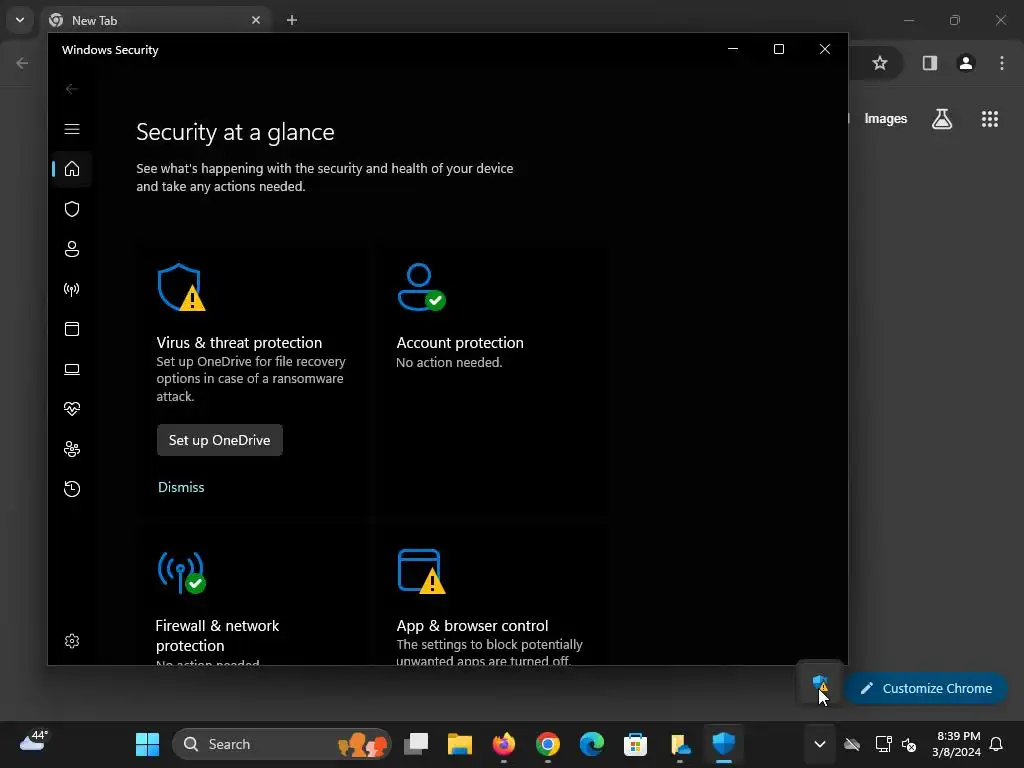Open Chrome profile avatar
Screen dimensions: 1024x768
pyautogui.click(x=966, y=63)
